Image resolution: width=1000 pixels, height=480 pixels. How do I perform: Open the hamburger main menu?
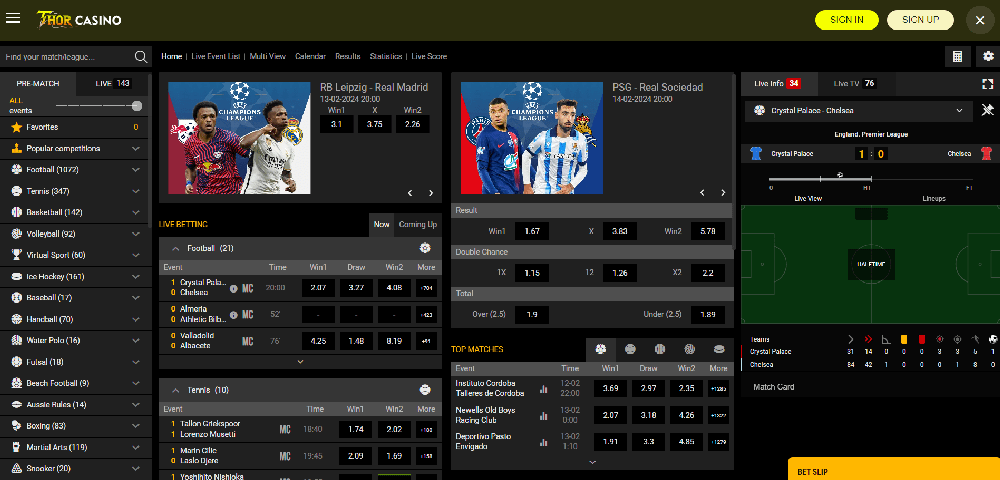click(x=13, y=18)
